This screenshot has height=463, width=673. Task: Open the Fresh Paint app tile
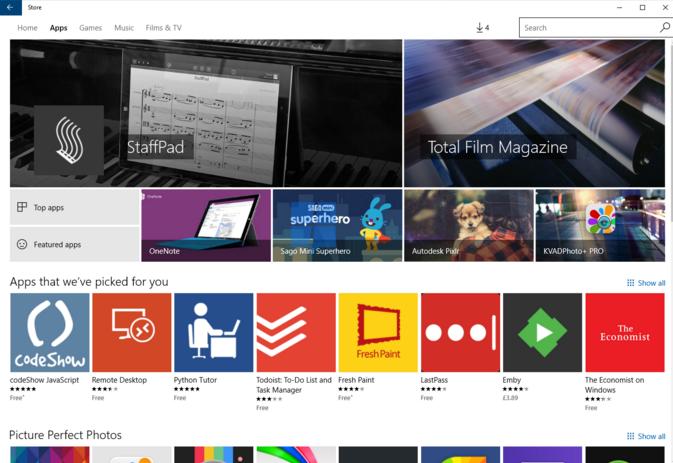click(378, 333)
